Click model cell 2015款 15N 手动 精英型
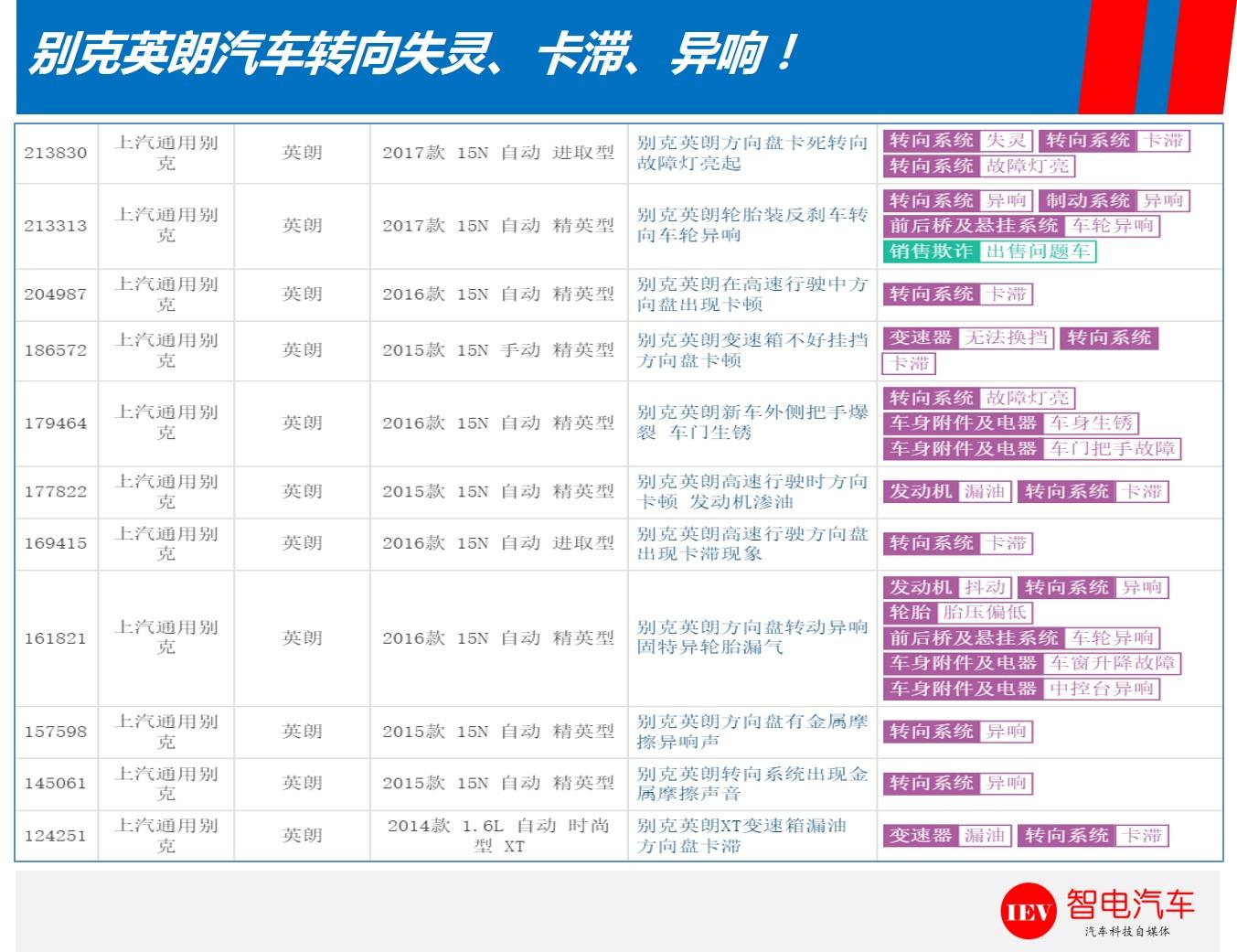 [x=498, y=350]
